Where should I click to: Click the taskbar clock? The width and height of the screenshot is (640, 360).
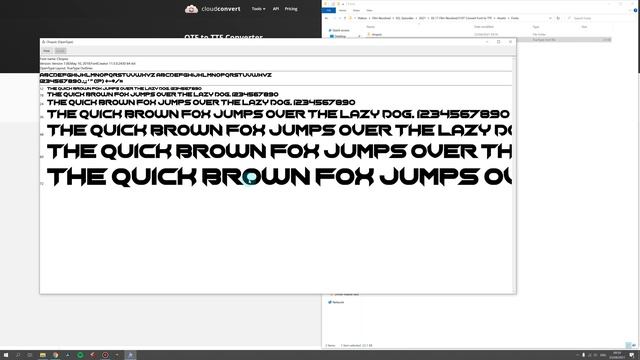click(617, 355)
